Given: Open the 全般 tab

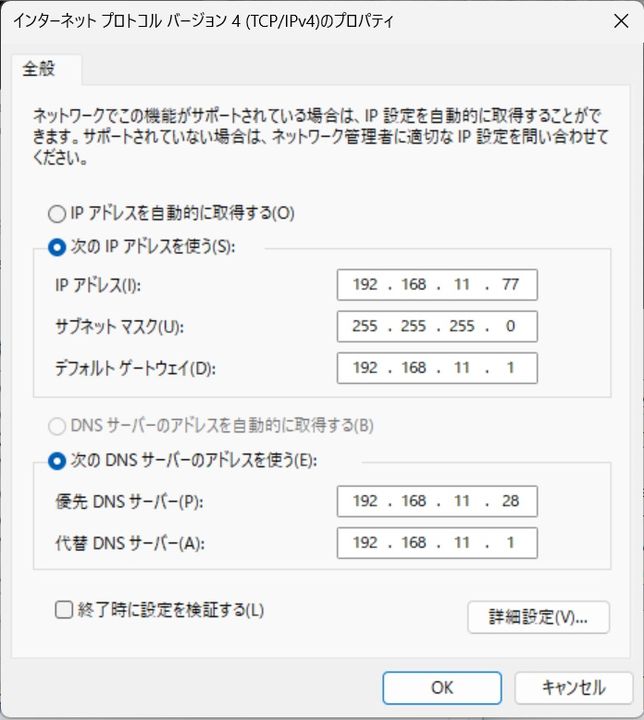Looking at the screenshot, I should point(39,69).
